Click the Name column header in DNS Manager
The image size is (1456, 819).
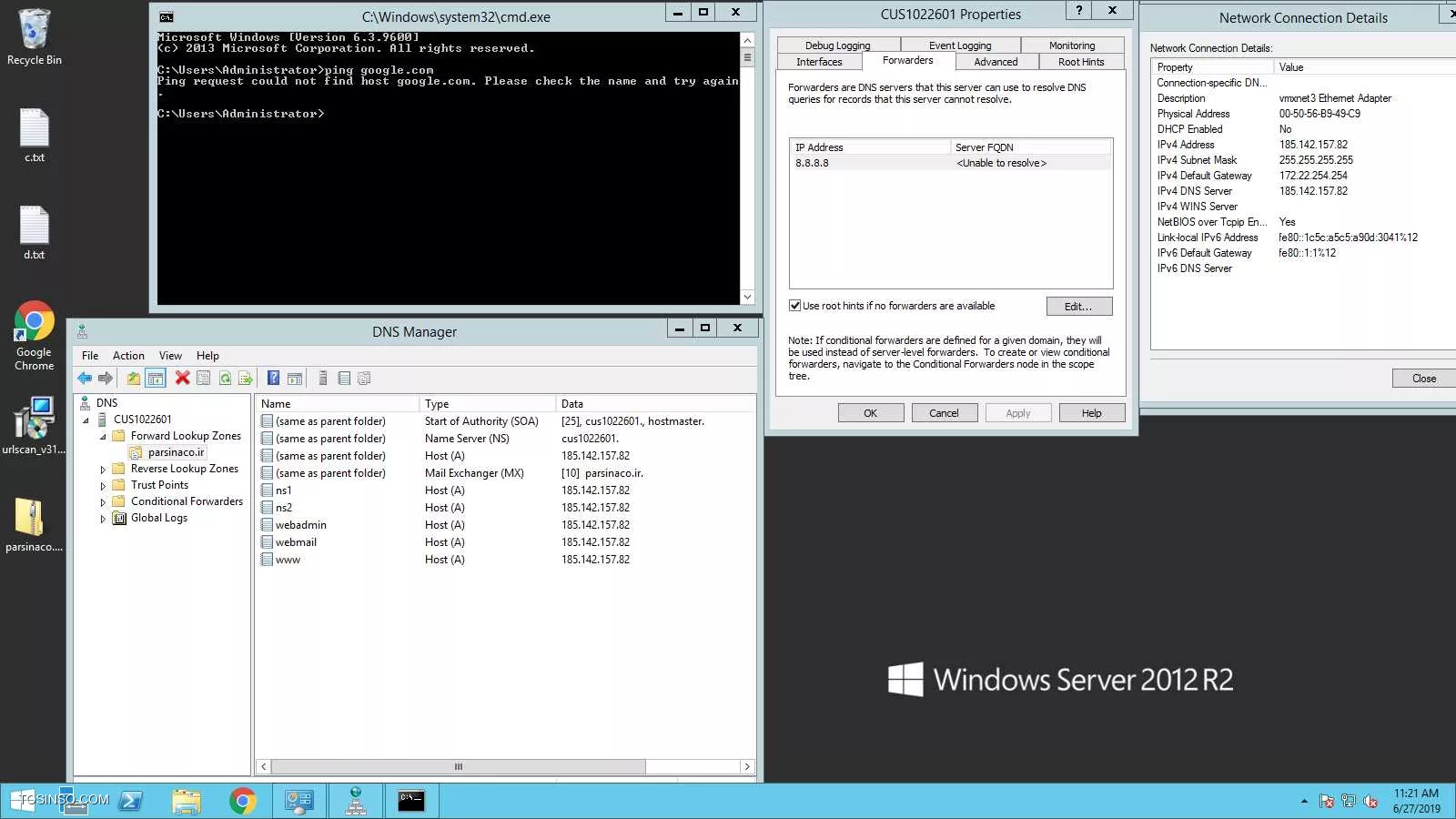click(337, 404)
